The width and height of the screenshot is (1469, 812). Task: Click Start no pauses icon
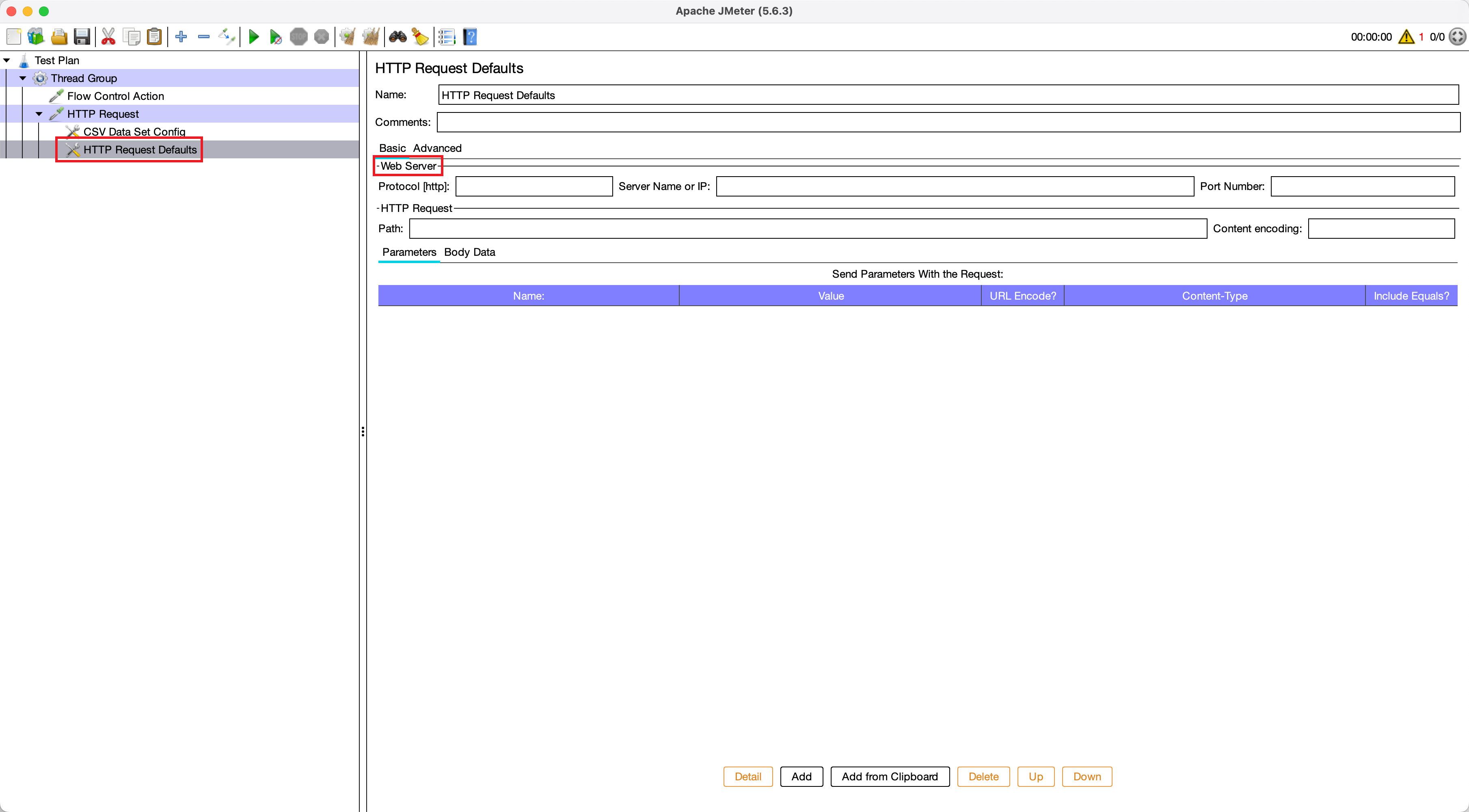click(x=276, y=37)
